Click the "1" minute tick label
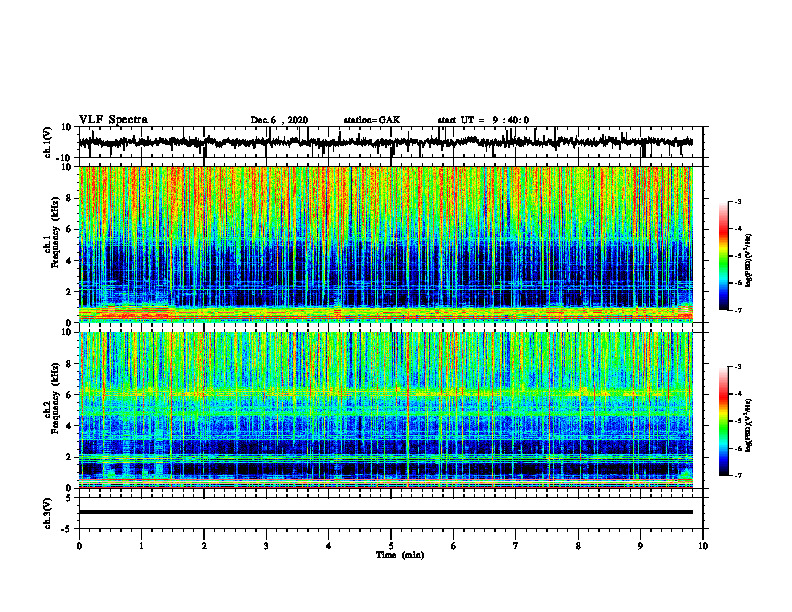 (141, 546)
